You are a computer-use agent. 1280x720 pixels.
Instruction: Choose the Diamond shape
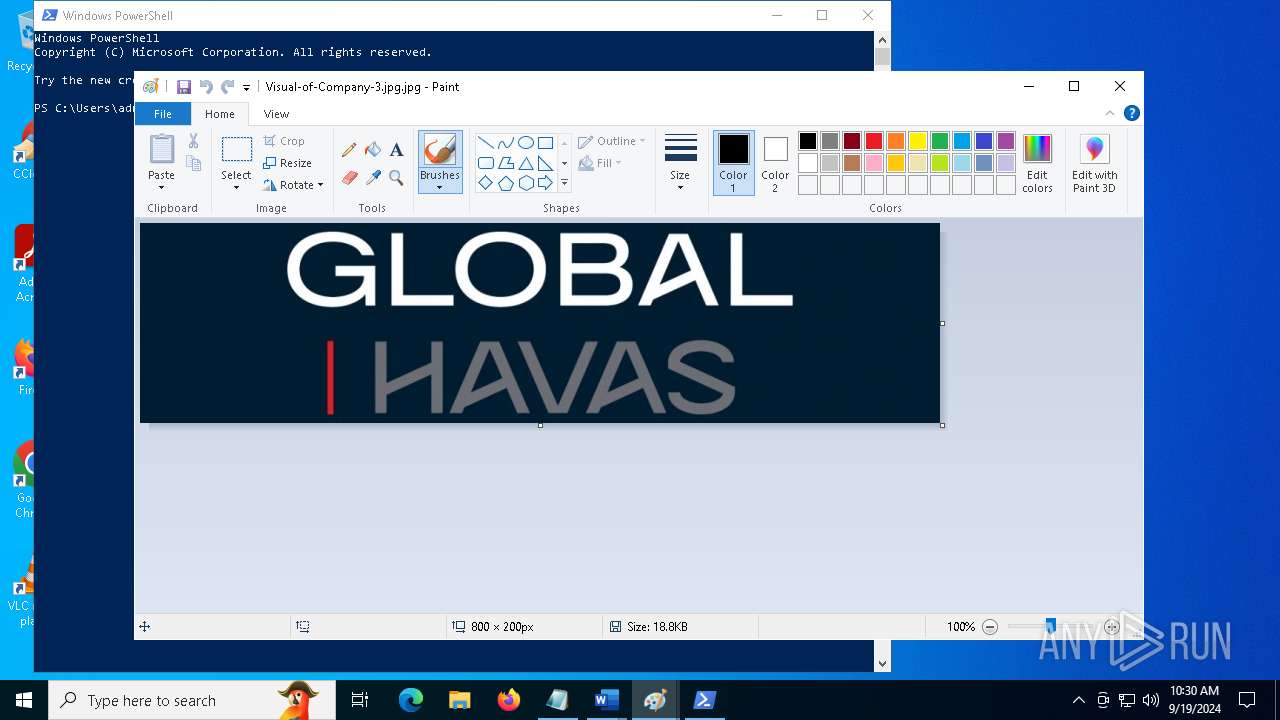(x=485, y=183)
